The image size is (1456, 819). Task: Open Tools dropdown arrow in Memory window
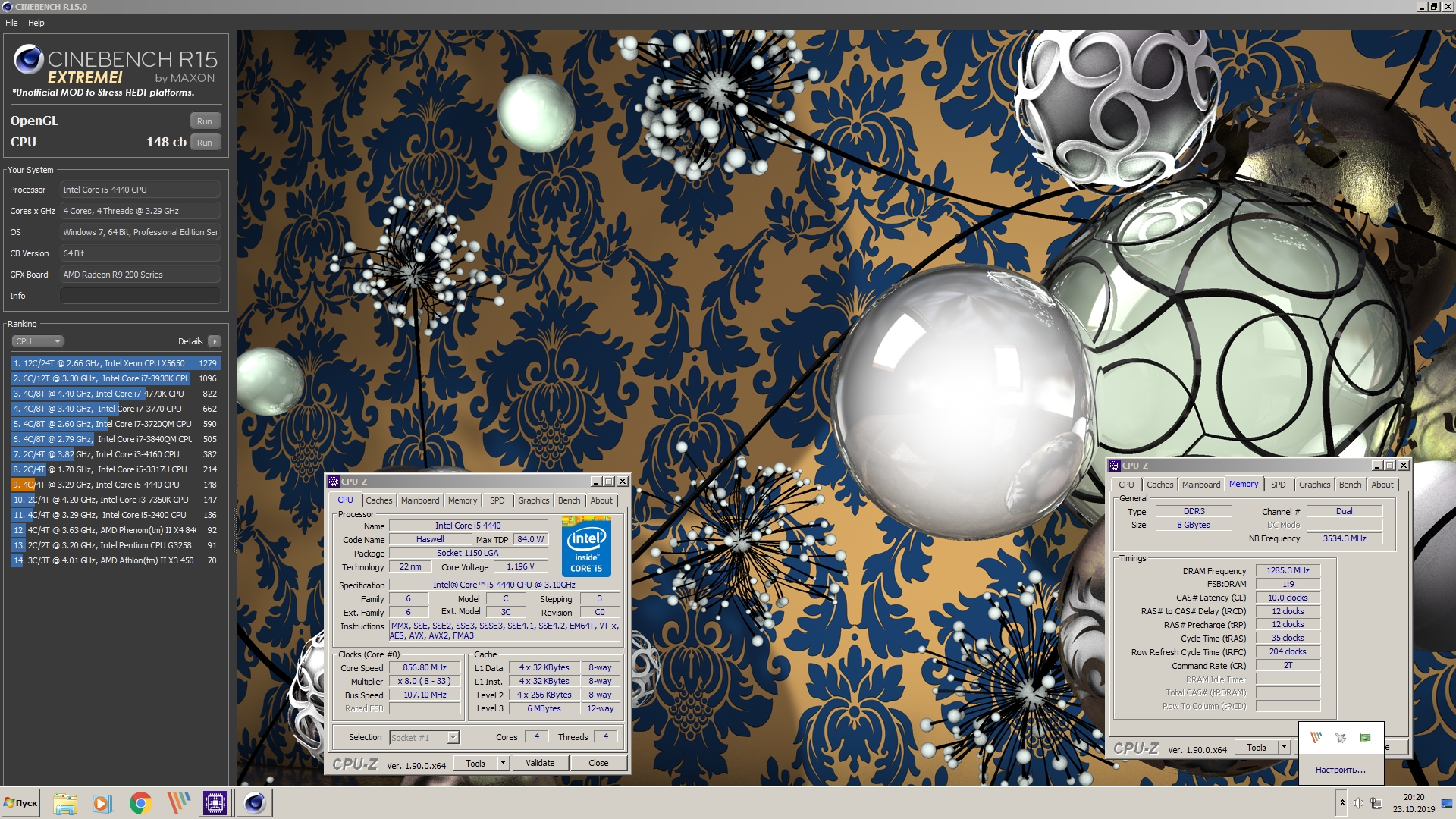pos(1284,748)
